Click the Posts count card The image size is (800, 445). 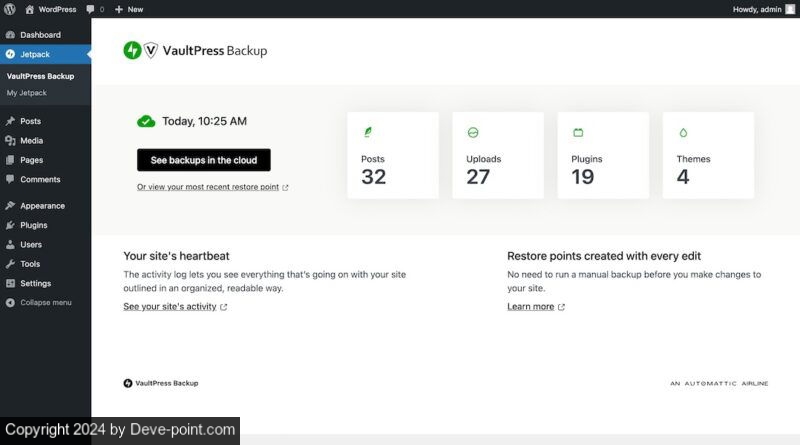pyautogui.click(x=393, y=155)
